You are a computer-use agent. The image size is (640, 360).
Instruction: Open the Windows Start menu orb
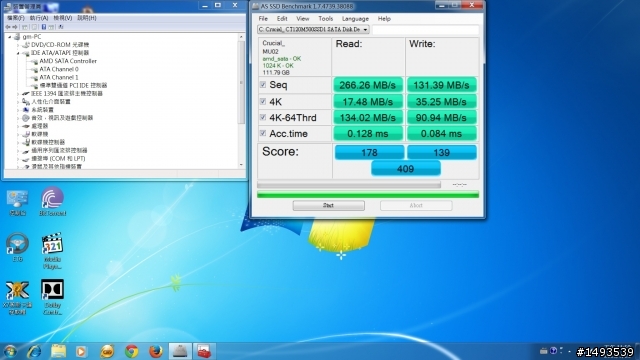click(10, 351)
